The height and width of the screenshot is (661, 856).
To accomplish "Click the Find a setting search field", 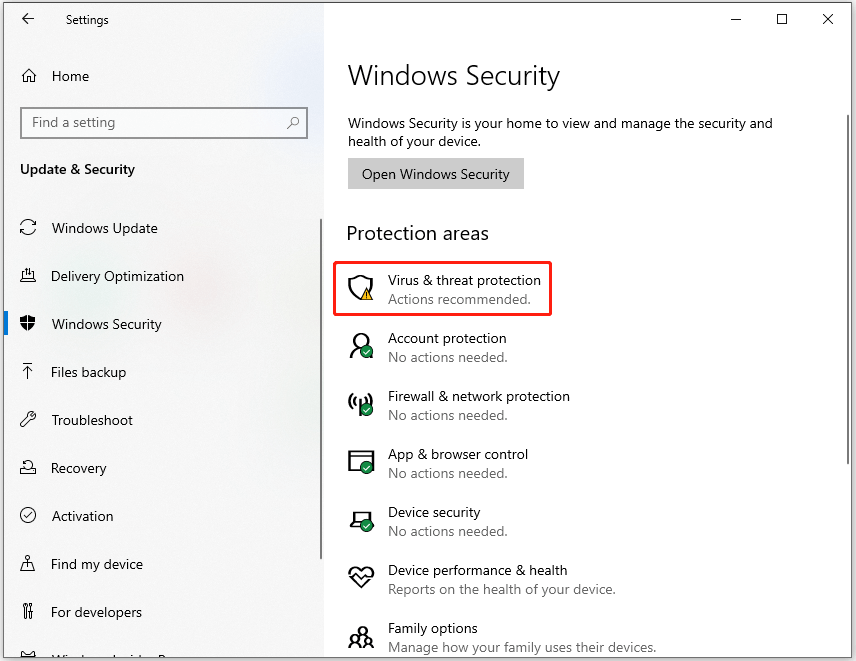I will [164, 122].
